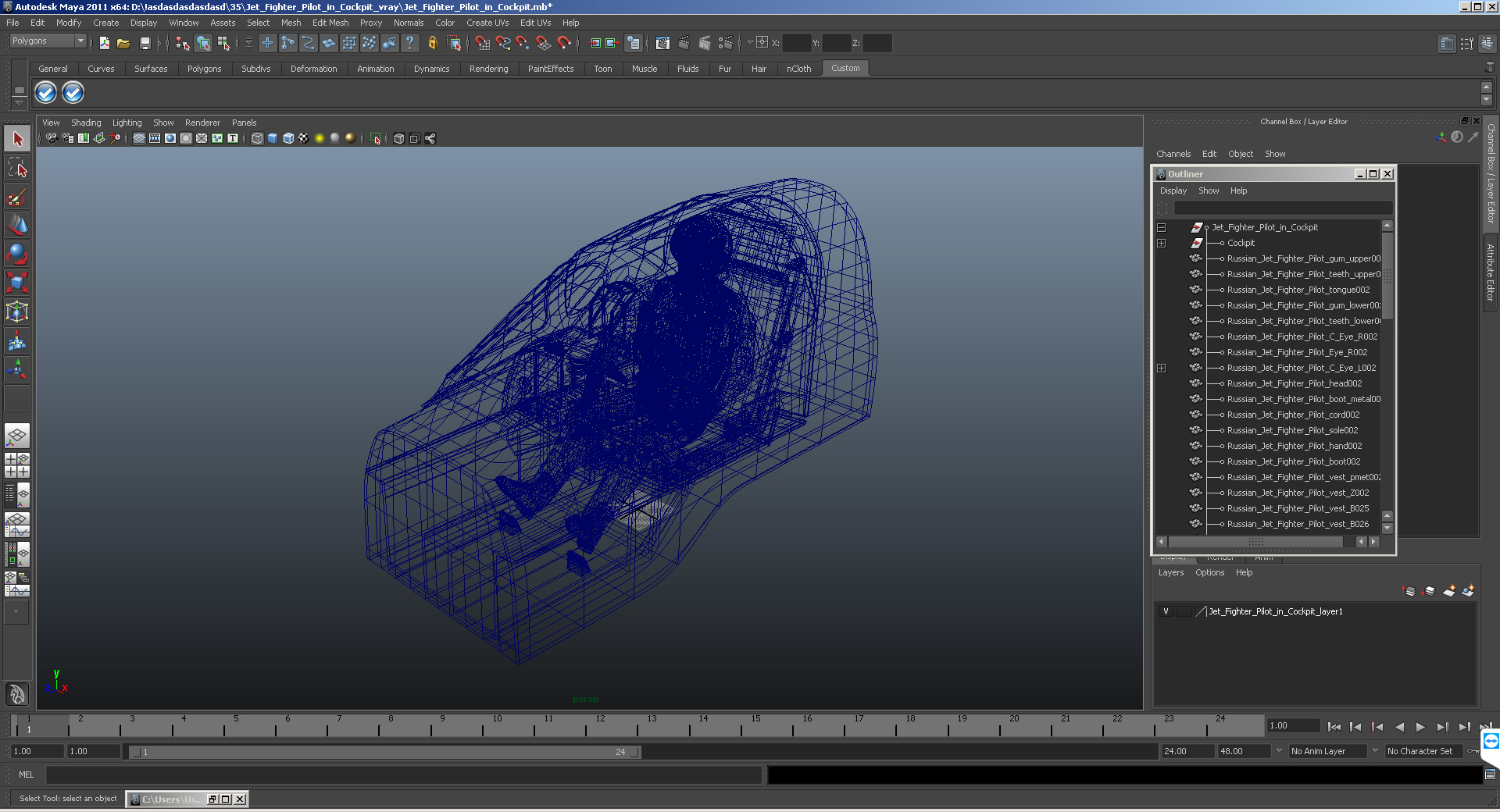
Task: Toggle make live surface magnet icon
Action: coord(564,44)
